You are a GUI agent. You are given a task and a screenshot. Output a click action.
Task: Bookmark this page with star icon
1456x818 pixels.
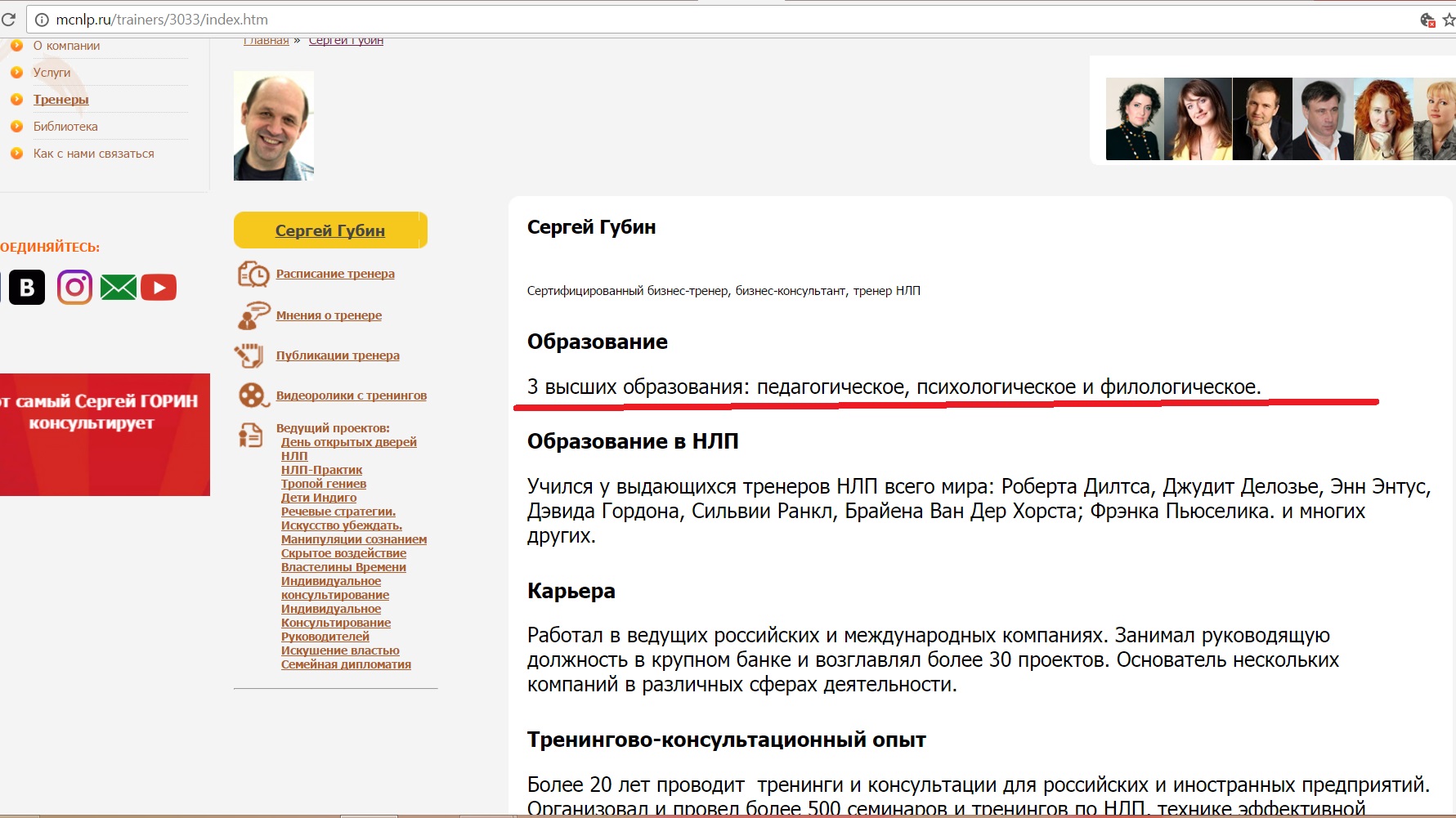coord(1449,20)
